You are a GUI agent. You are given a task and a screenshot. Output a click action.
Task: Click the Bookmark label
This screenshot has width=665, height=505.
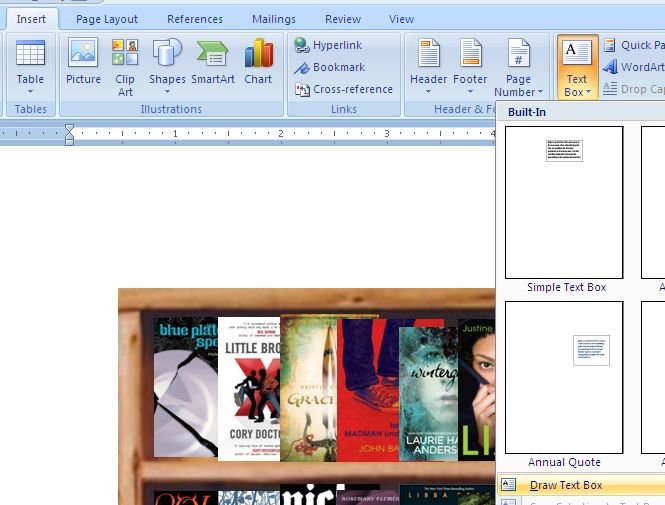pyautogui.click(x=339, y=67)
